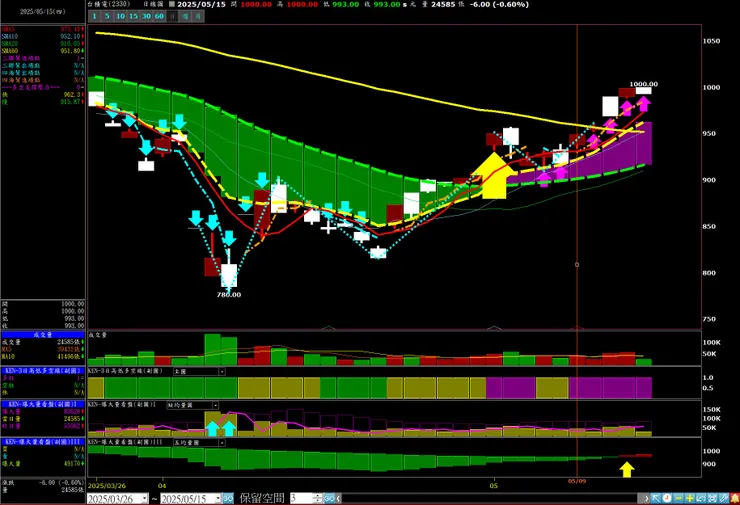Viewport: 740px width, 505px height.
Task: Click left arrow of bottom horizontal scrollbar
Action: (338, 498)
